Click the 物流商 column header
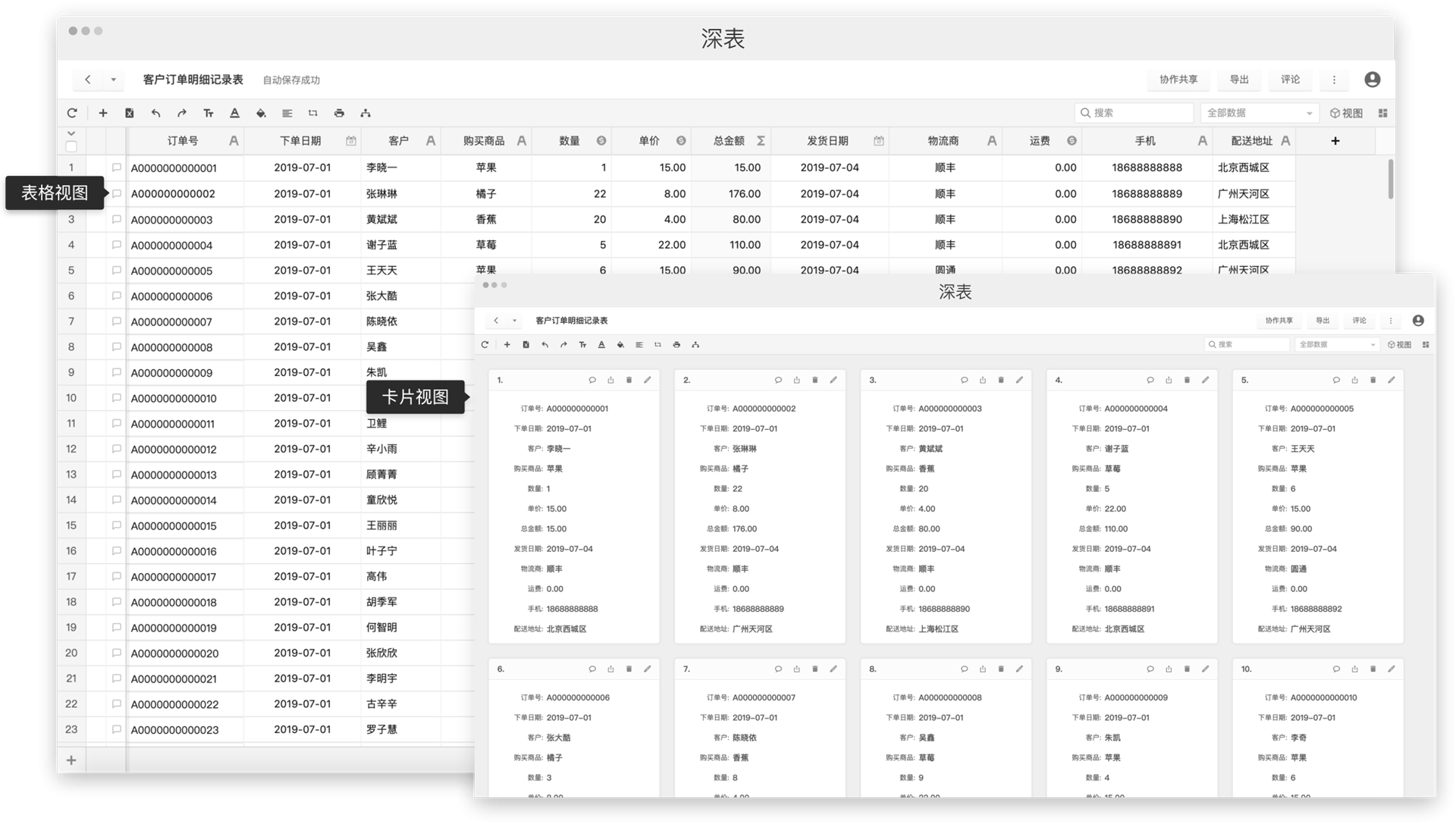The width and height of the screenshot is (1456, 824). tap(946, 141)
